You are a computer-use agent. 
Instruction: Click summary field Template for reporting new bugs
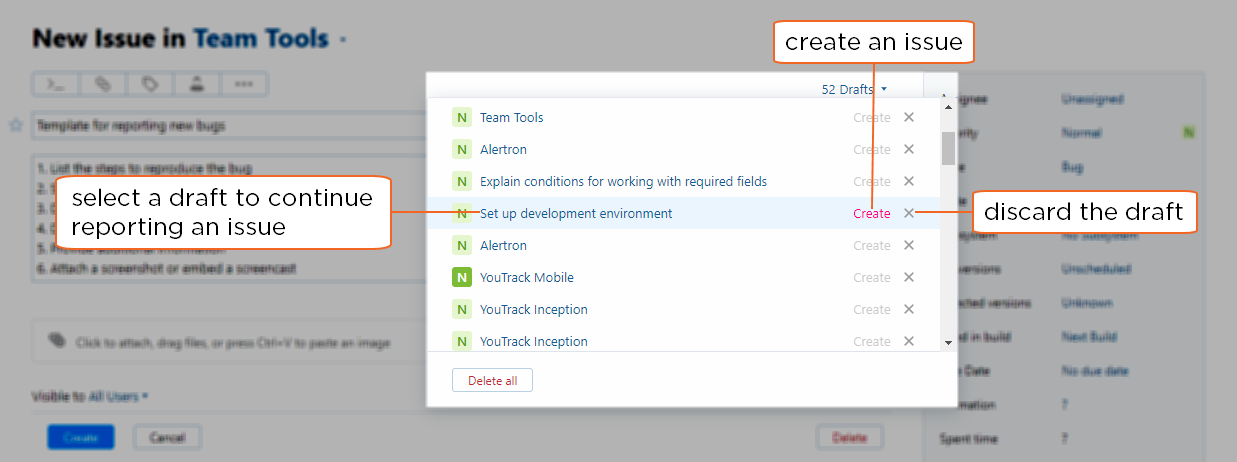click(x=230, y=125)
